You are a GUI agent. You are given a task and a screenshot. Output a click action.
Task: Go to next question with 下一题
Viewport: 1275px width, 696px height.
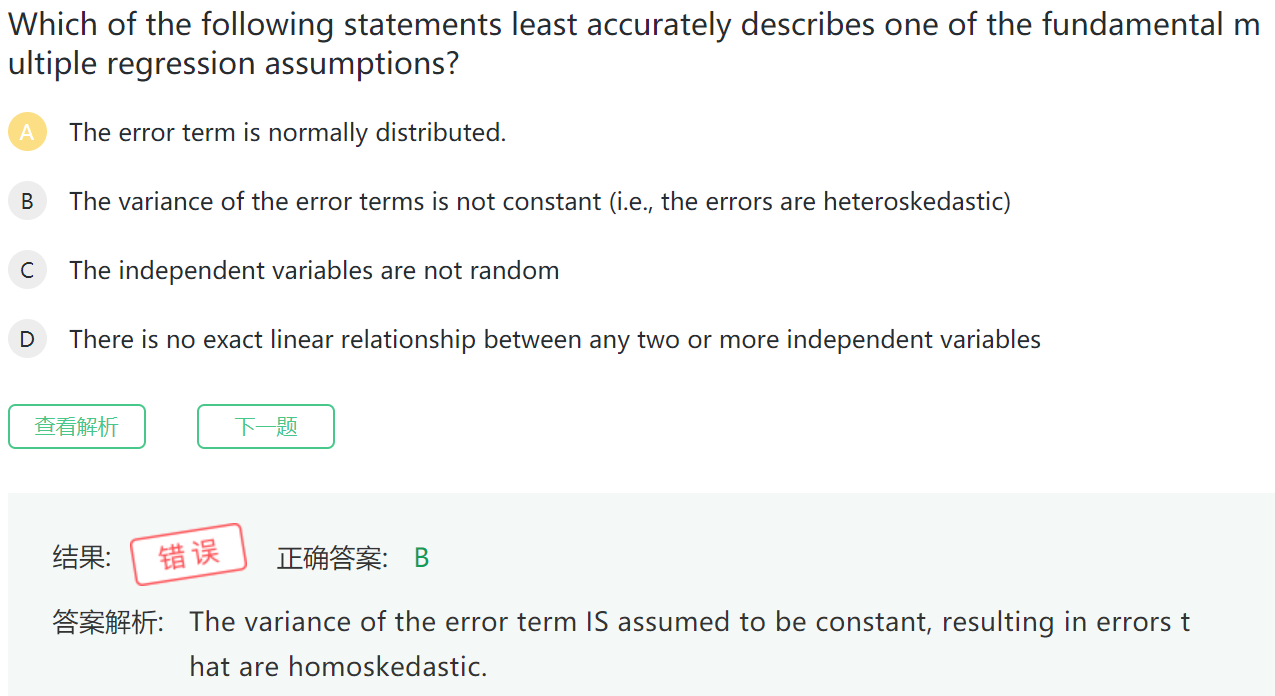[x=266, y=427]
